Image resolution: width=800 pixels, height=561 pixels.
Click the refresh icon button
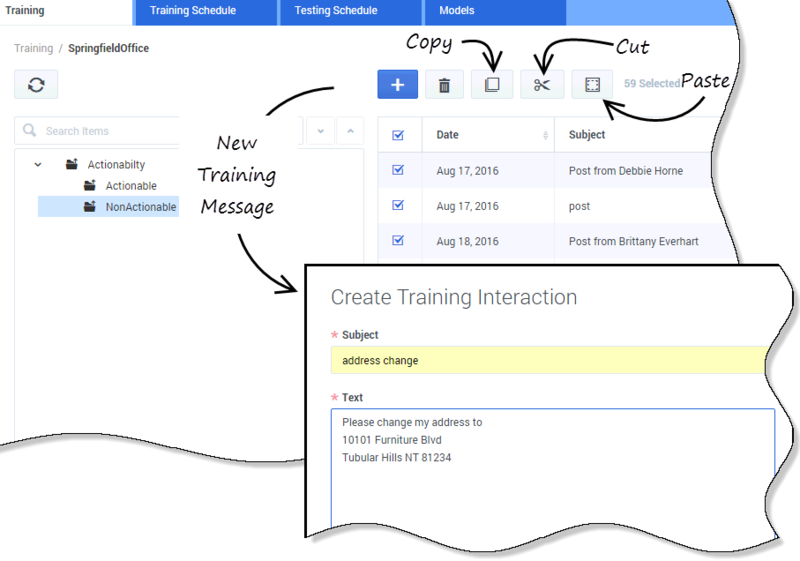pyautogui.click(x=36, y=85)
